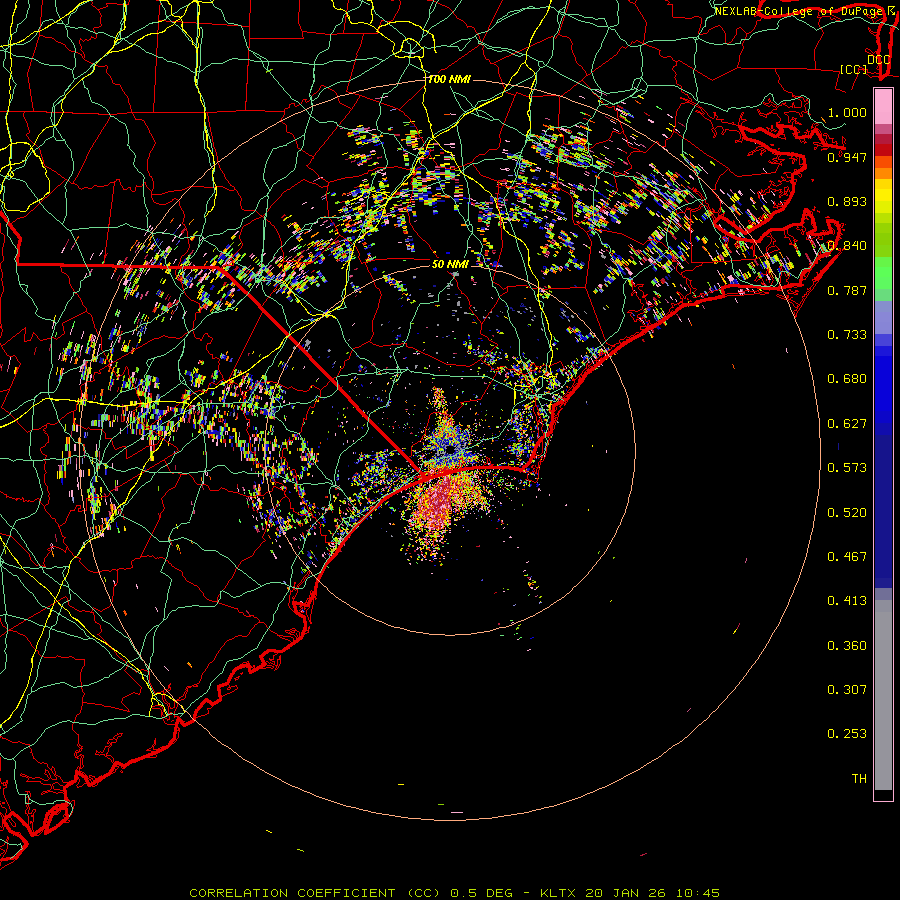
Task: Pick the bright green color bar segment
Action: (883, 273)
